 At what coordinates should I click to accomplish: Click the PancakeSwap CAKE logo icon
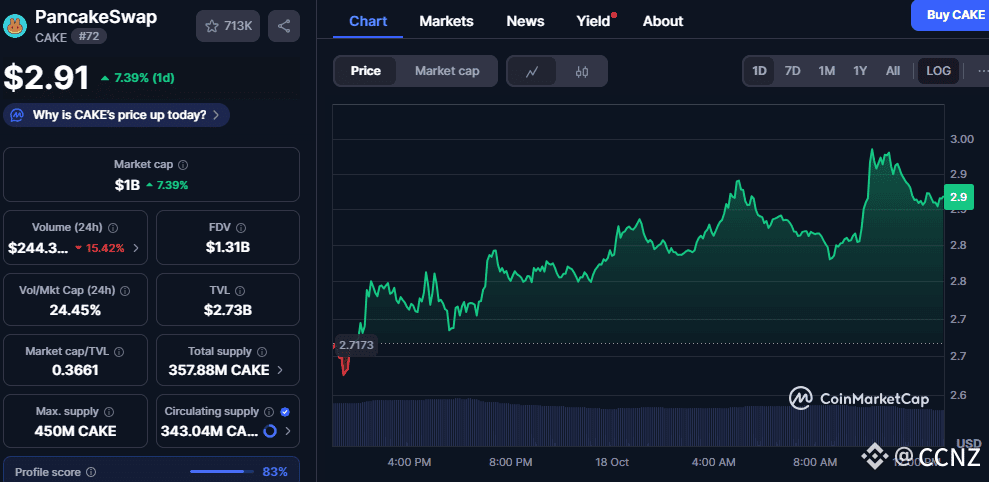click(15, 26)
